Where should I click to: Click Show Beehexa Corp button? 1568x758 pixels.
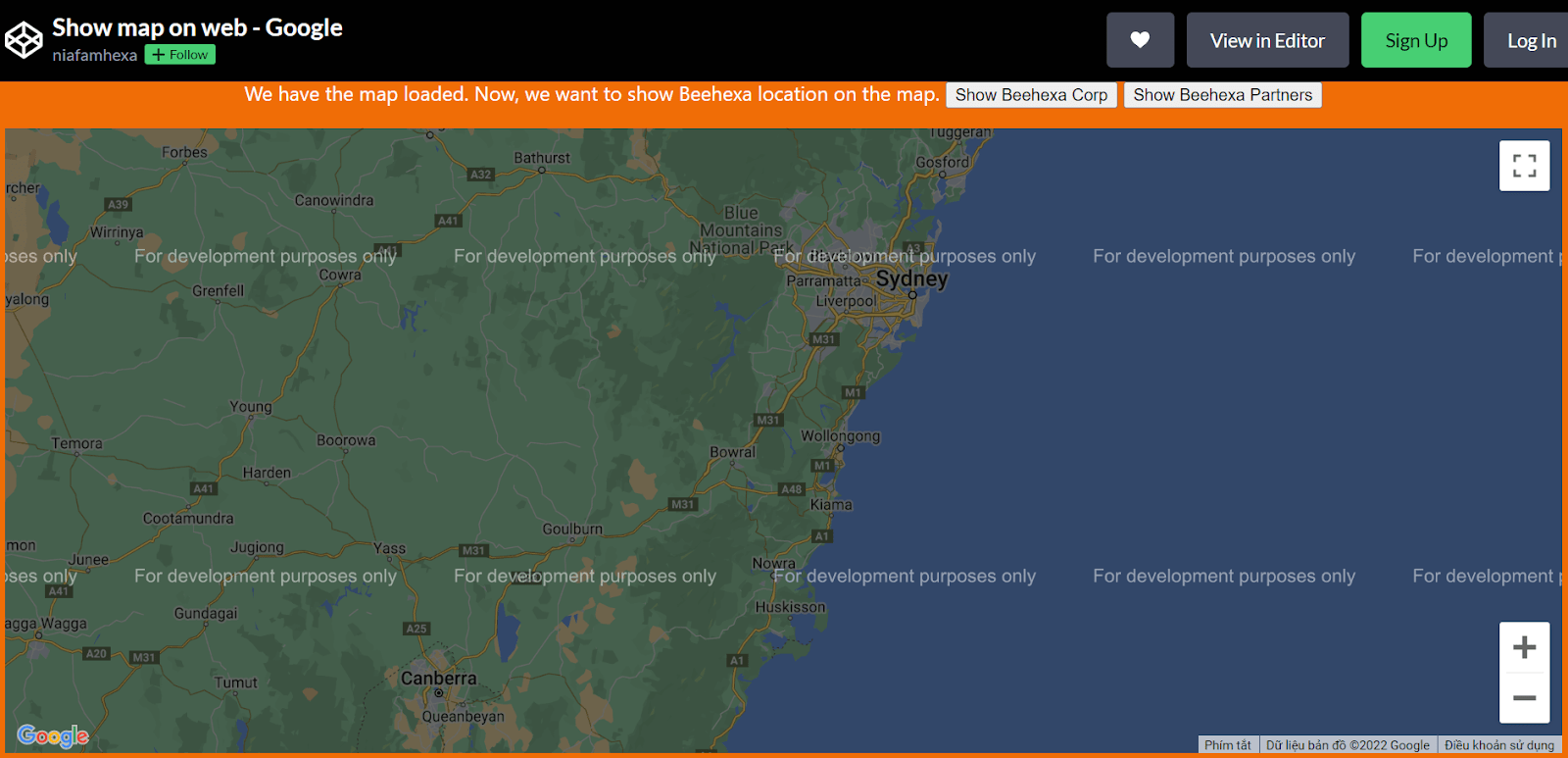1031,95
